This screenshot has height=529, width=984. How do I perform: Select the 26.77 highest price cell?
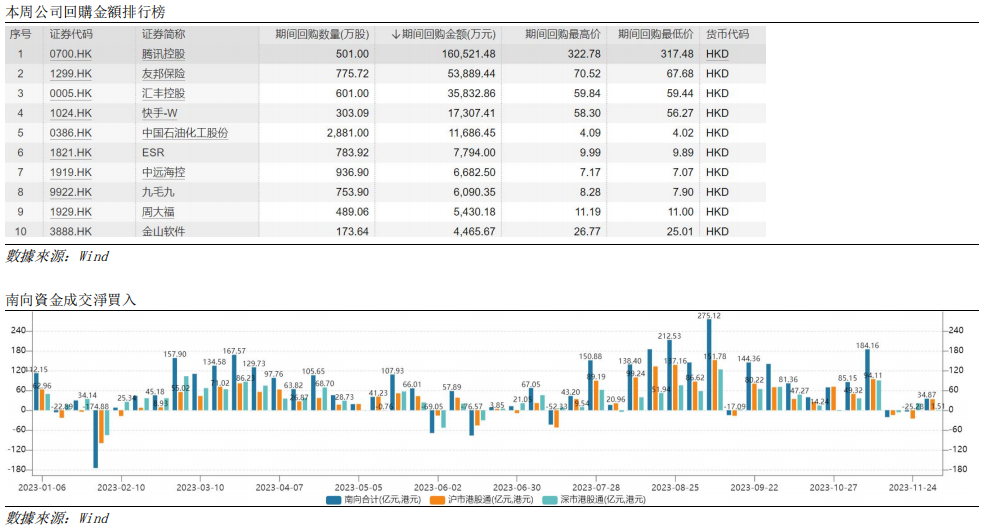click(587, 232)
